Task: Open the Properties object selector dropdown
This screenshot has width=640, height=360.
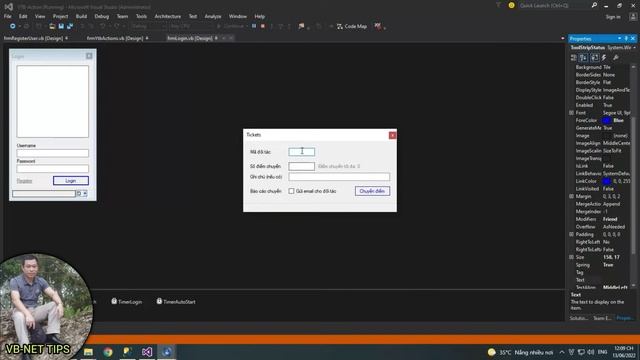Action: click(x=634, y=48)
